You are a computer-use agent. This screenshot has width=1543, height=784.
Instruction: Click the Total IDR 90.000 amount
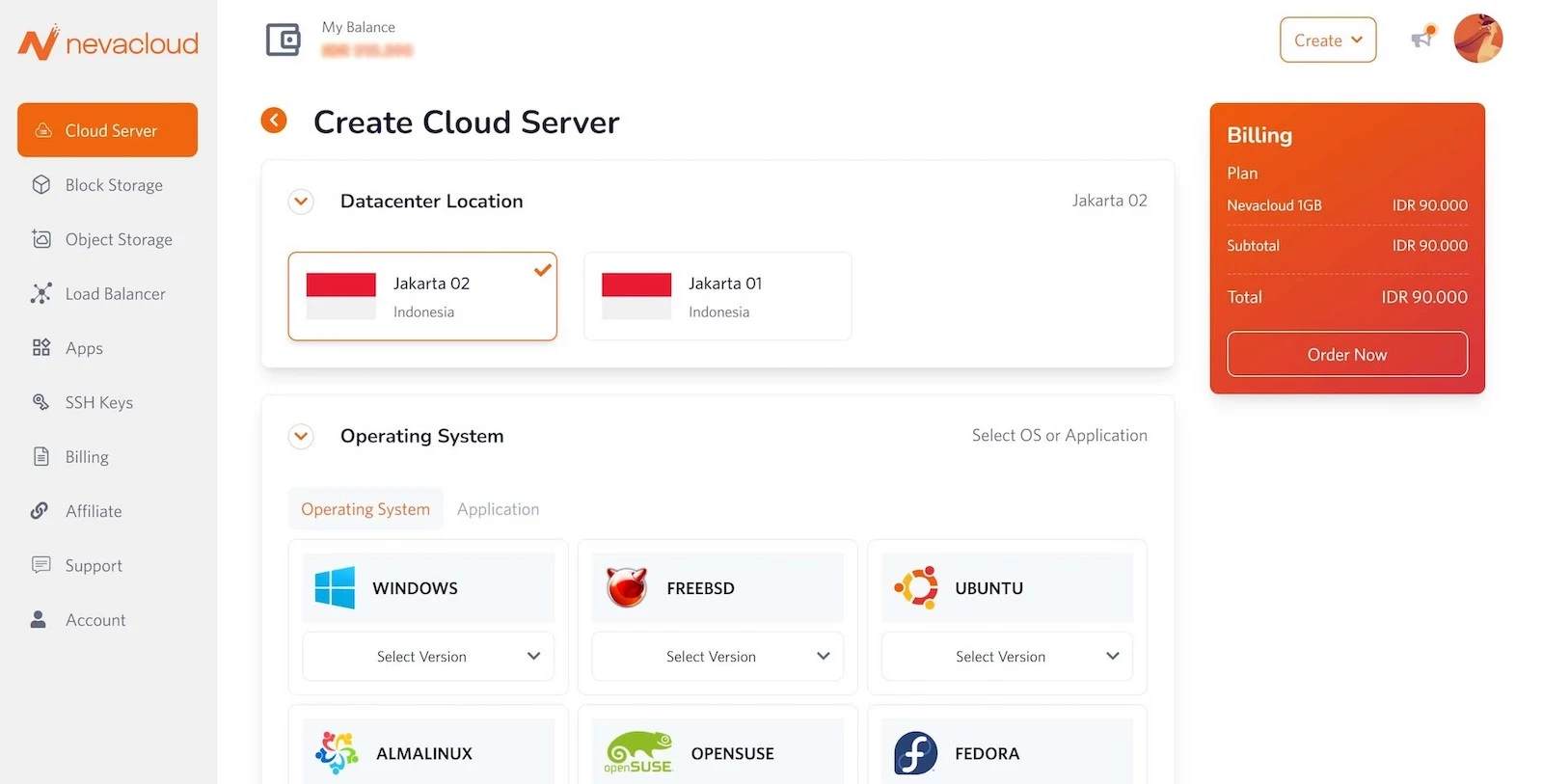[1424, 297]
